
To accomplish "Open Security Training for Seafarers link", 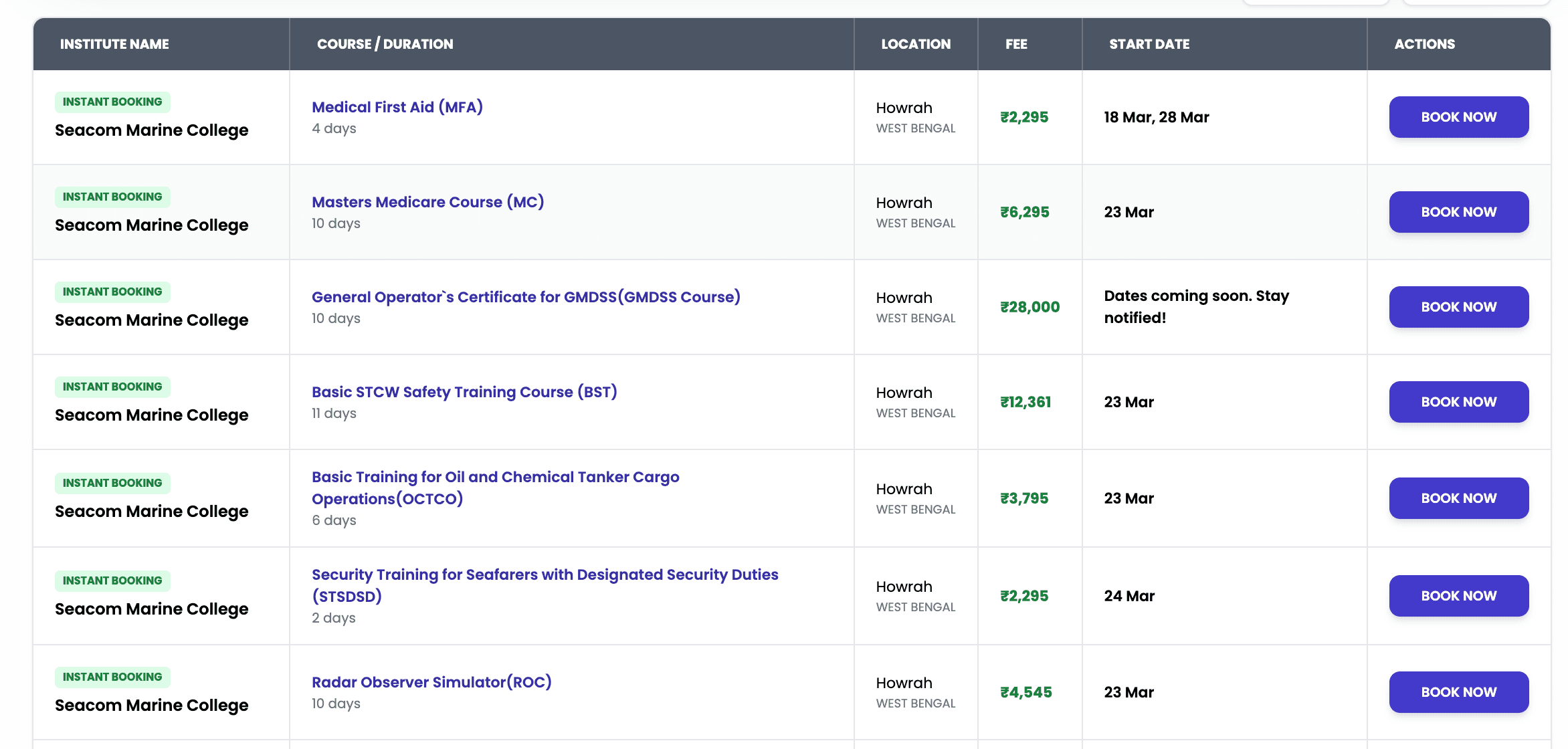I will coord(545,585).
